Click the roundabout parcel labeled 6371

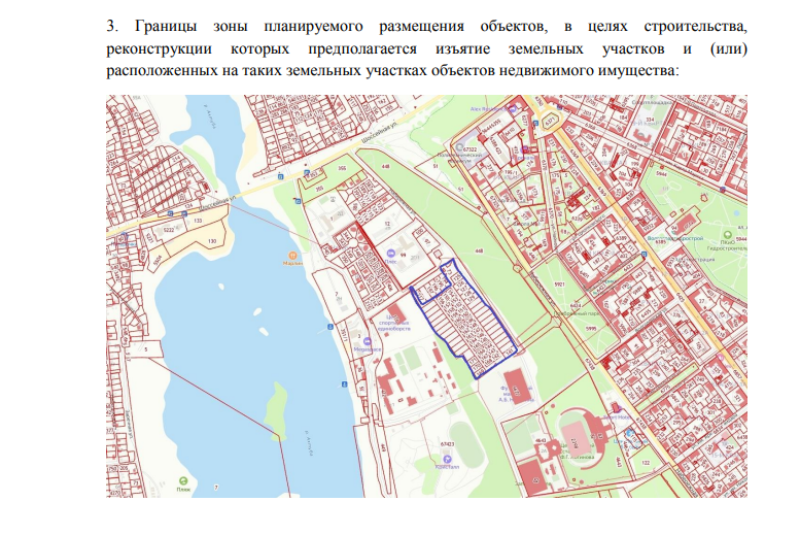tap(550, 123)
